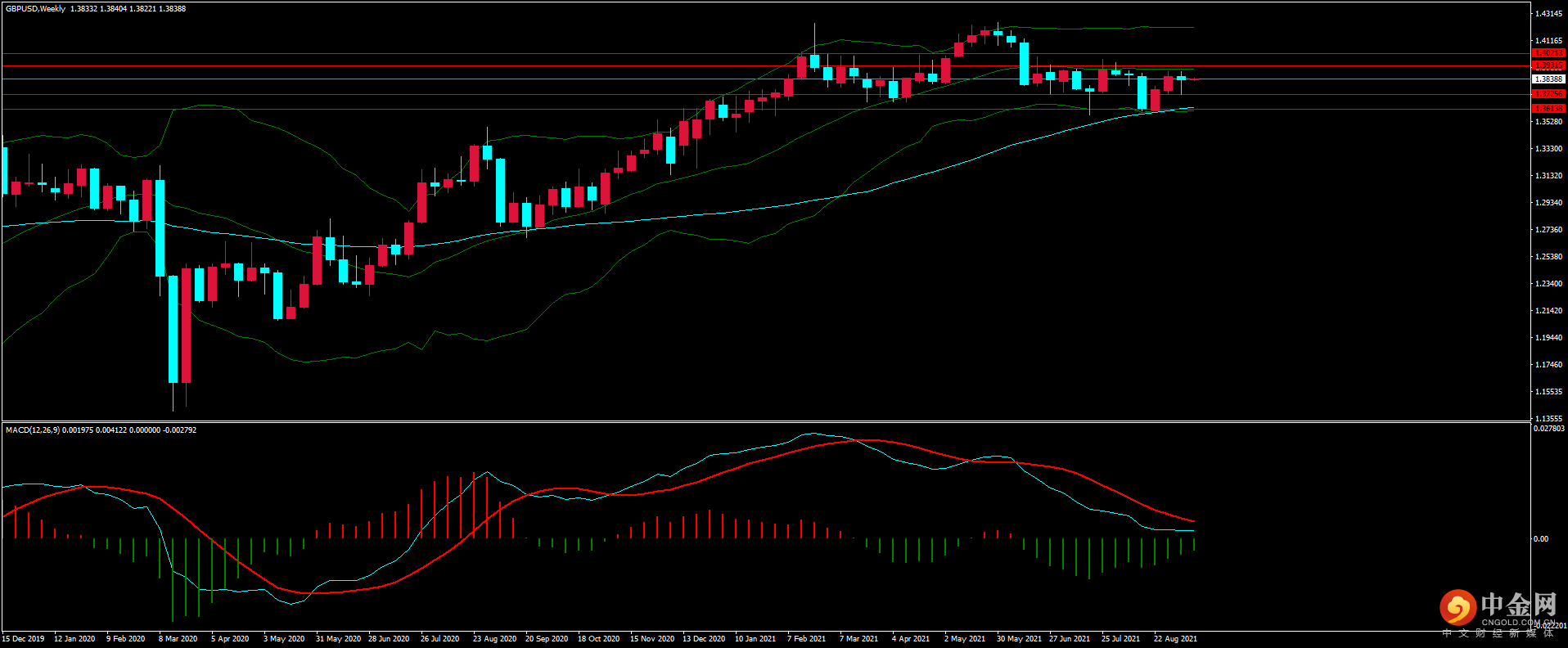Viewport: 1568px width, 648px height.
Task: Click the 18 Oct 2020 date label
Action: [x=599, y=639]
